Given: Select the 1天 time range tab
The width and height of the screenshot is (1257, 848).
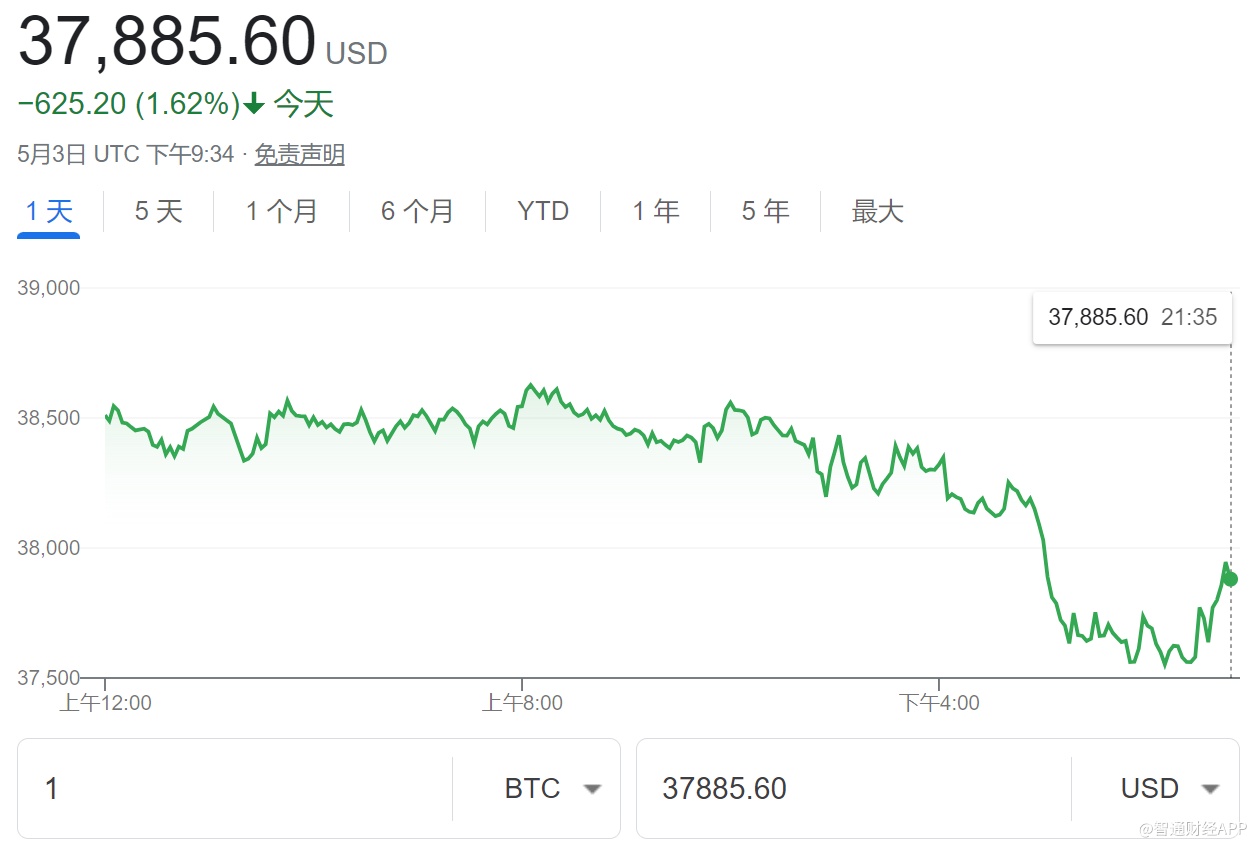Looking at the screenshot, I should (49, 211).
